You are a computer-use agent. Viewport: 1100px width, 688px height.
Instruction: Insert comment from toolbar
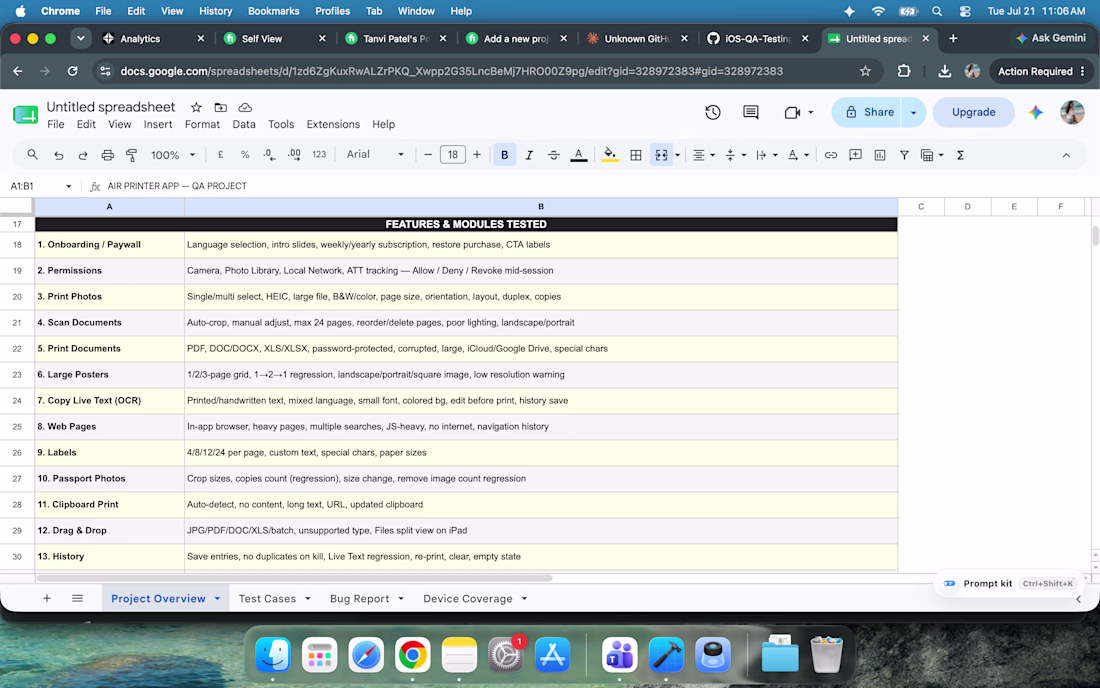click(855, 155)
